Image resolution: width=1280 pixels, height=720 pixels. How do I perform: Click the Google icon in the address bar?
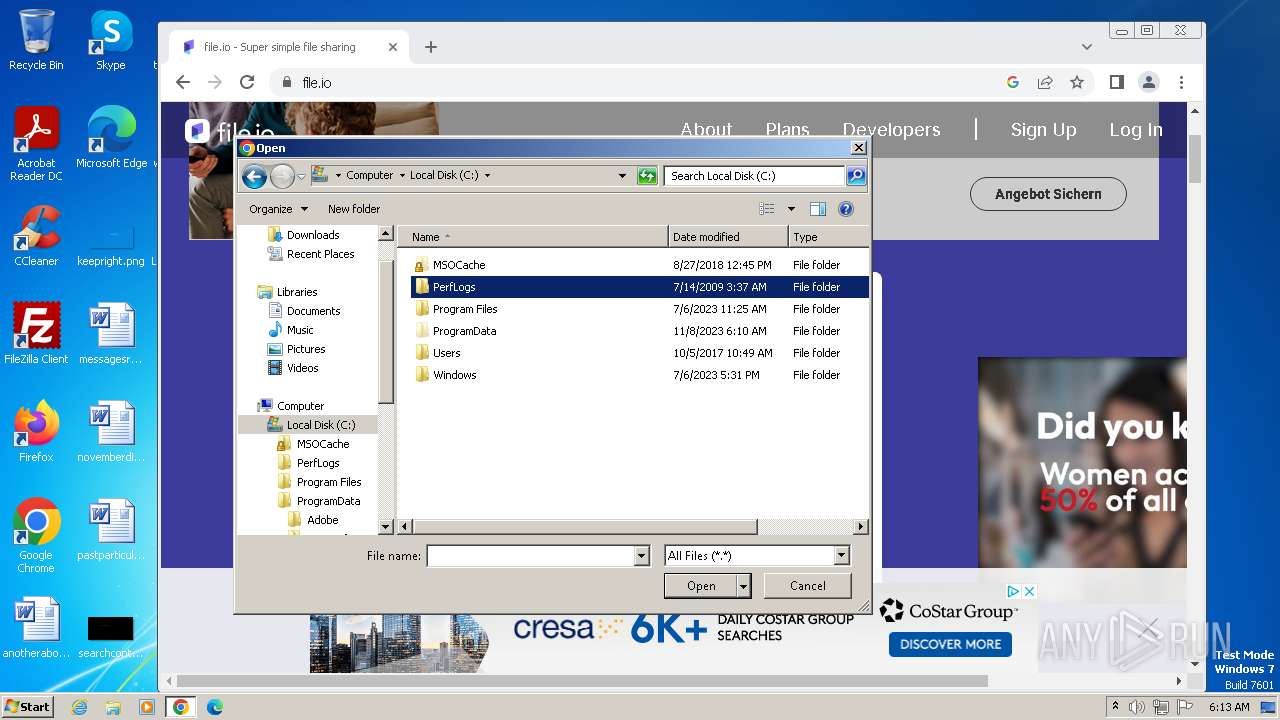[x=1013, y=83]
